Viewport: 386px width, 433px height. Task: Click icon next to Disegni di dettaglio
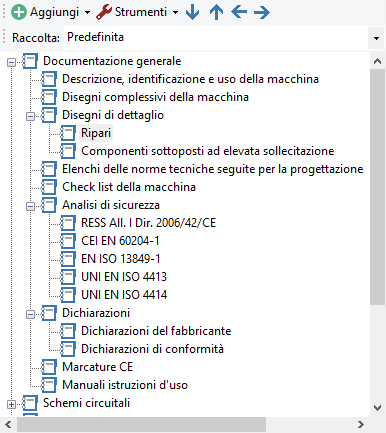pyautogui.click(x=49, y=115)
